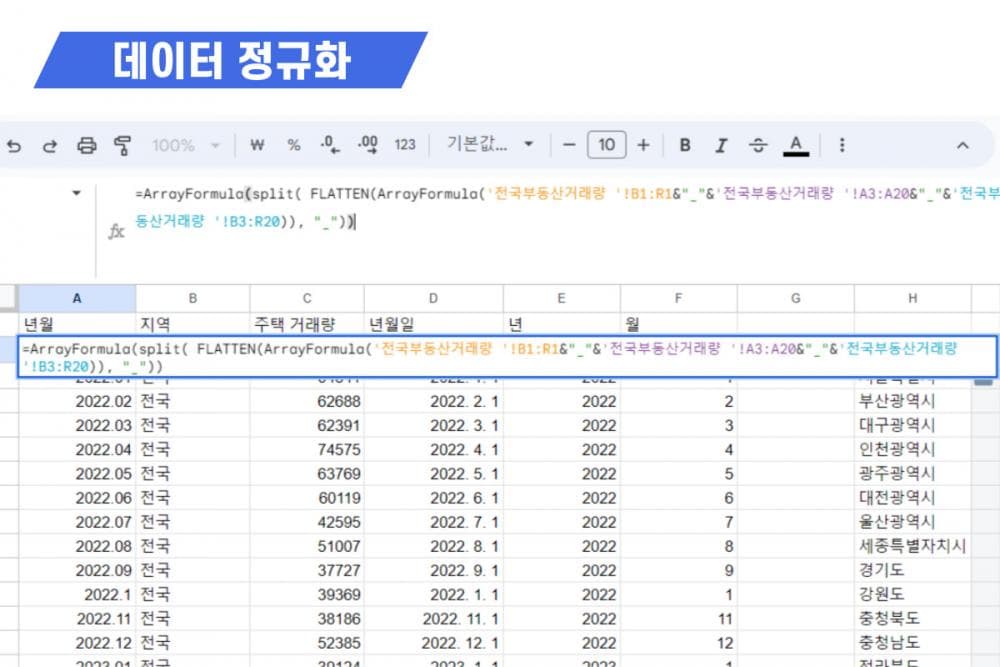This screenshot has height=667, width=1000.
Task: Open more number formats (123)
Action: pos(405,145)
